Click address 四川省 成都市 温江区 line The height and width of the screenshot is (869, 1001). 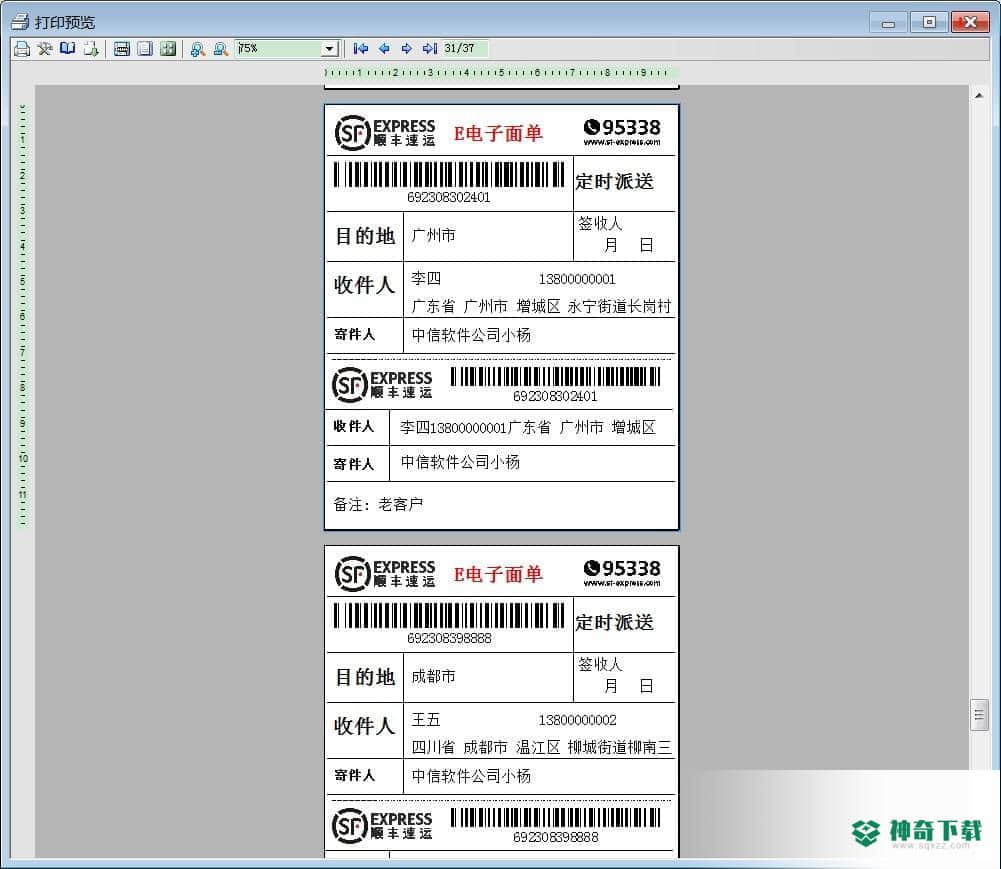pos(541,747)
